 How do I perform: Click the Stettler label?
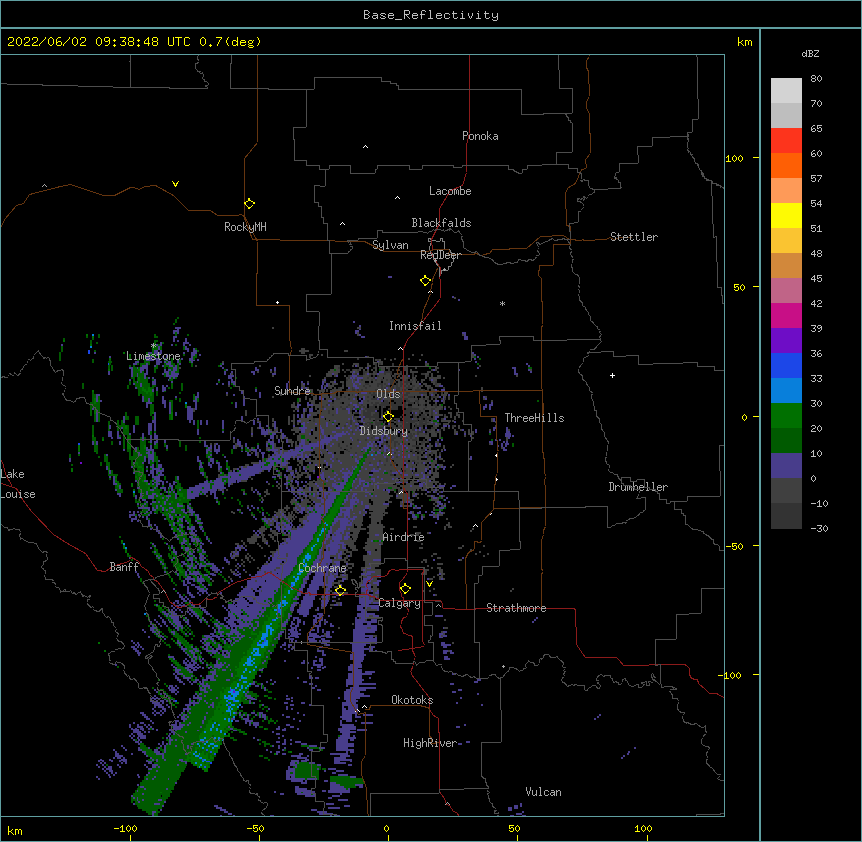634,237
